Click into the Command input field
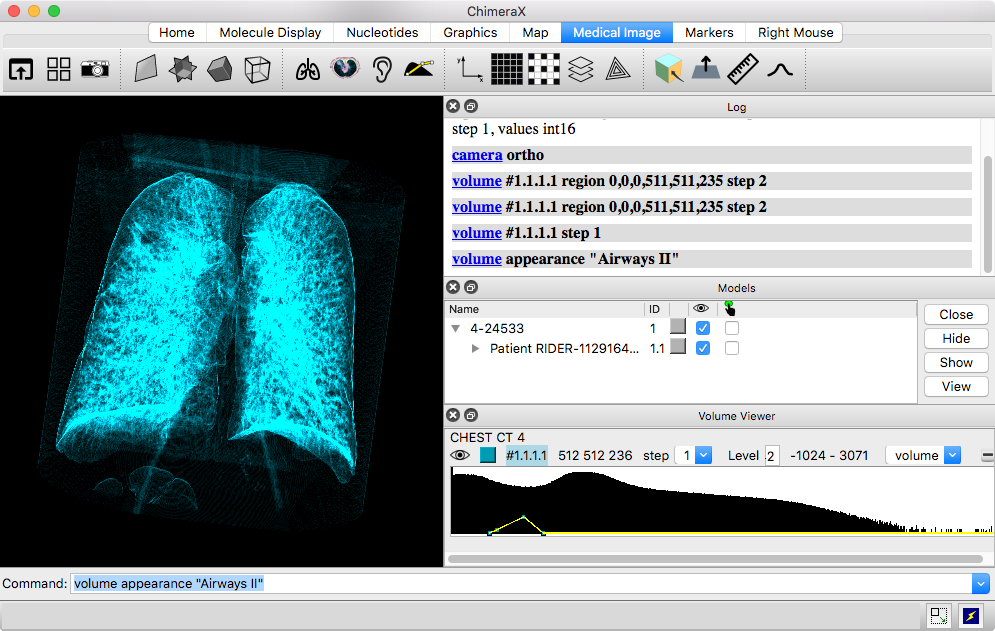Viewport: 995px width, 631px height. point(520,584)
